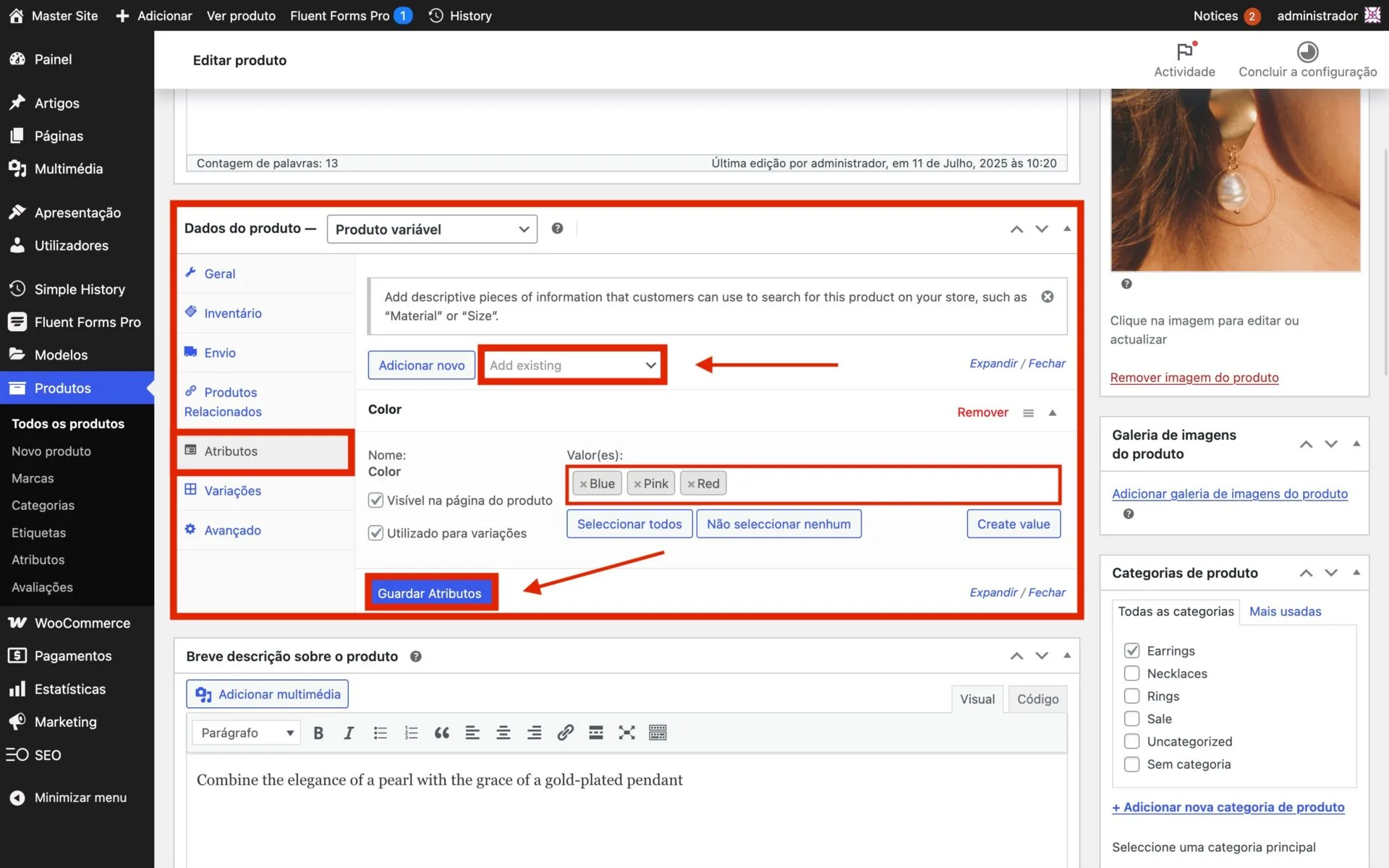Switch to the Código editor tab
Screen dimensions: 1389x868
tap(1037, 699)
